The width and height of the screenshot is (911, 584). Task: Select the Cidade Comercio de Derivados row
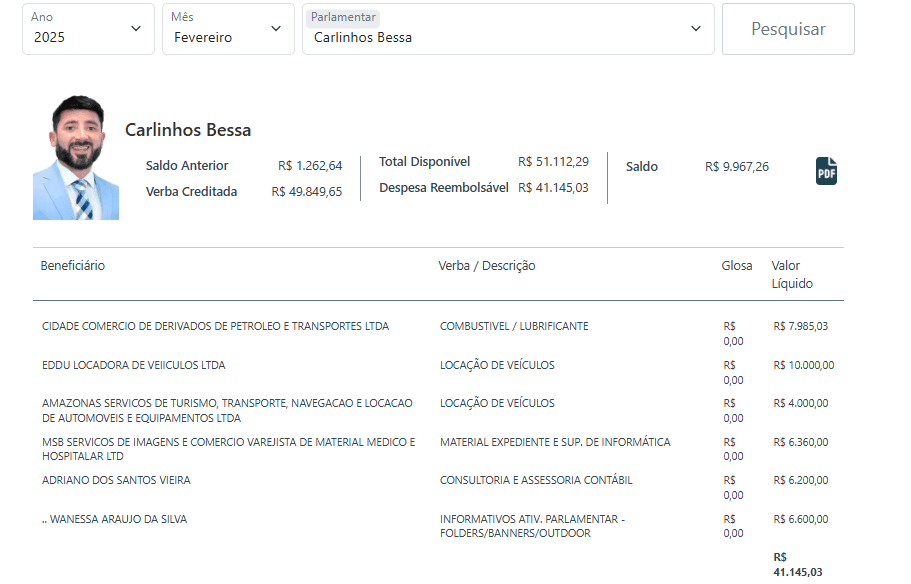click(x=215, y=327)
